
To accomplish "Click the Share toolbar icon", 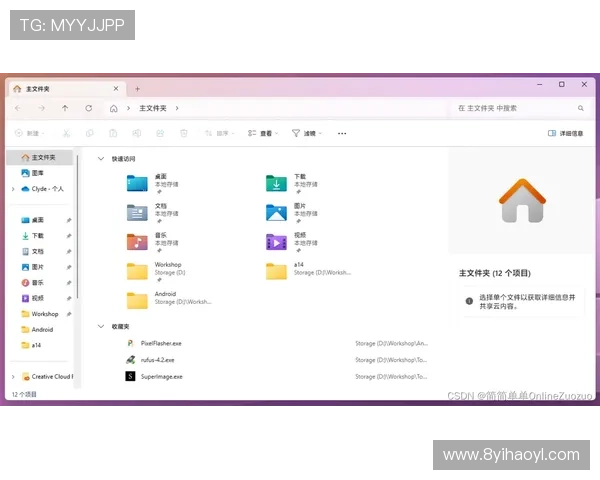I will click(160, 133).
